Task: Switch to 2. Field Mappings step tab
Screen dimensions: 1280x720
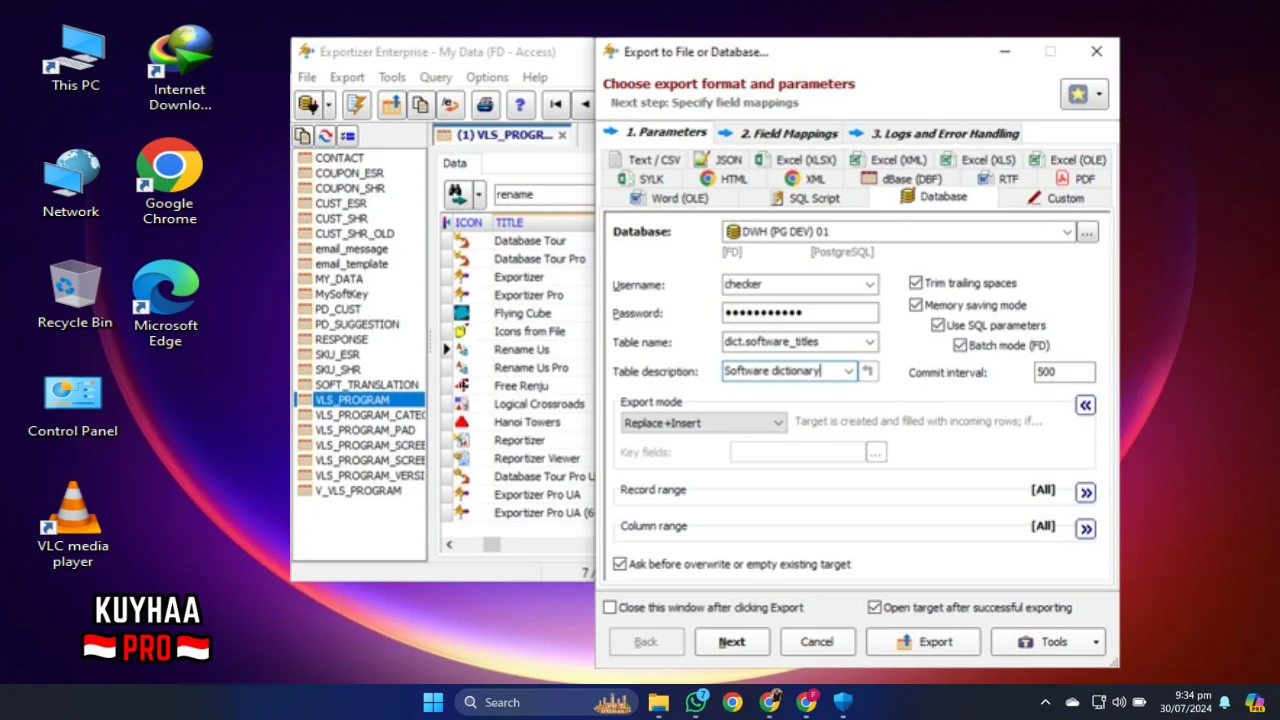Action: tap(779, 133)
